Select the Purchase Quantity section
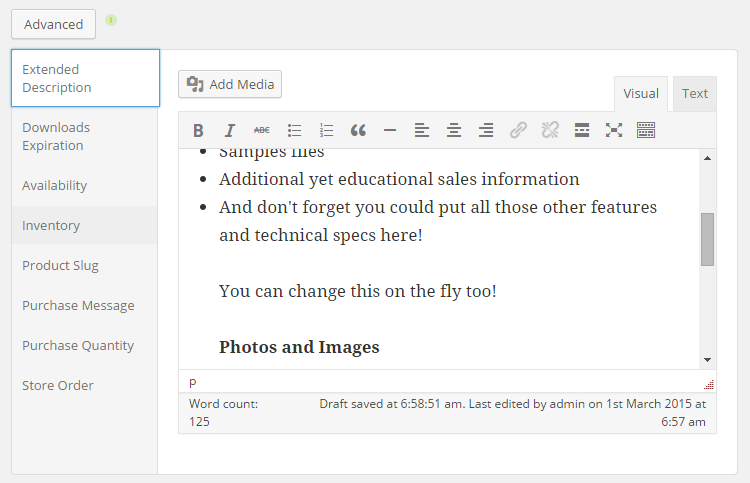 pyautogui.click(x=85, y=345)
